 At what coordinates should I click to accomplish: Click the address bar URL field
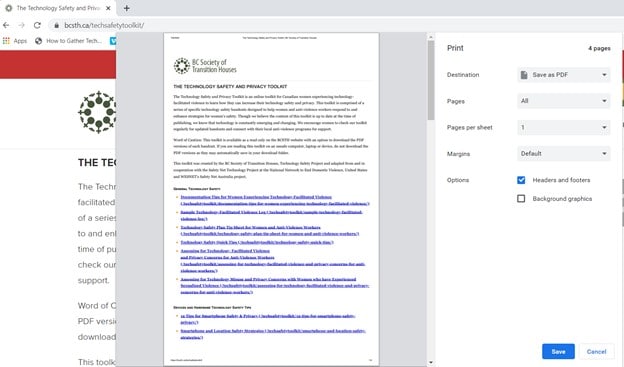tap(334, 25)
